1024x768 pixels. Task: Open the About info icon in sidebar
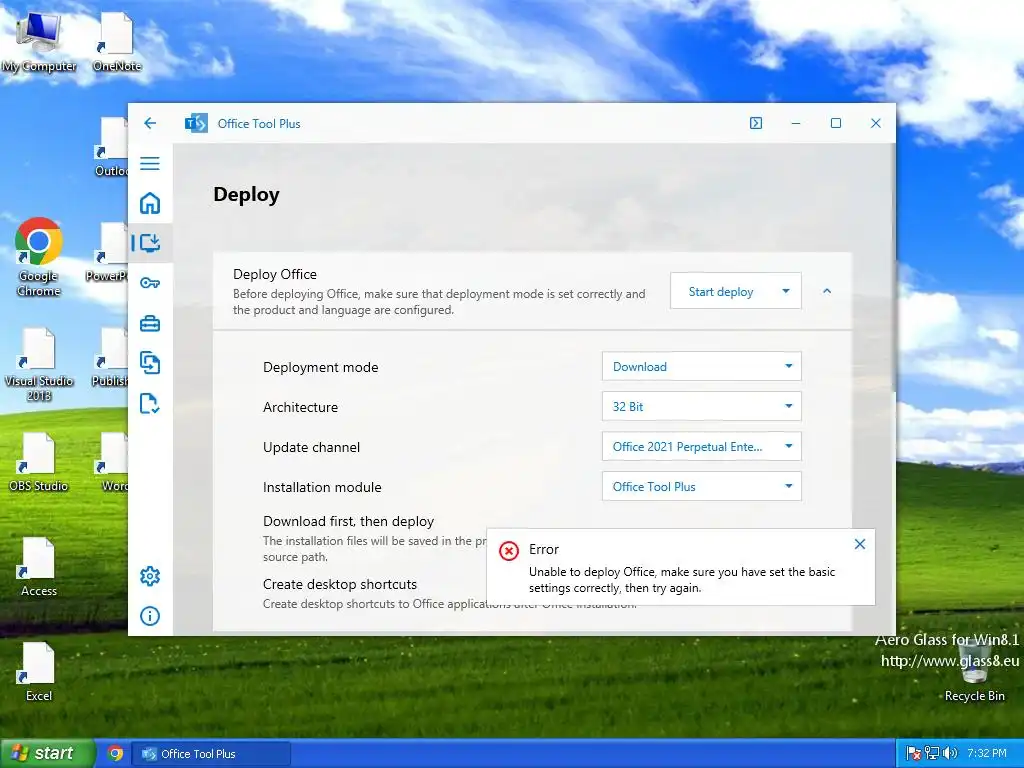150,616
